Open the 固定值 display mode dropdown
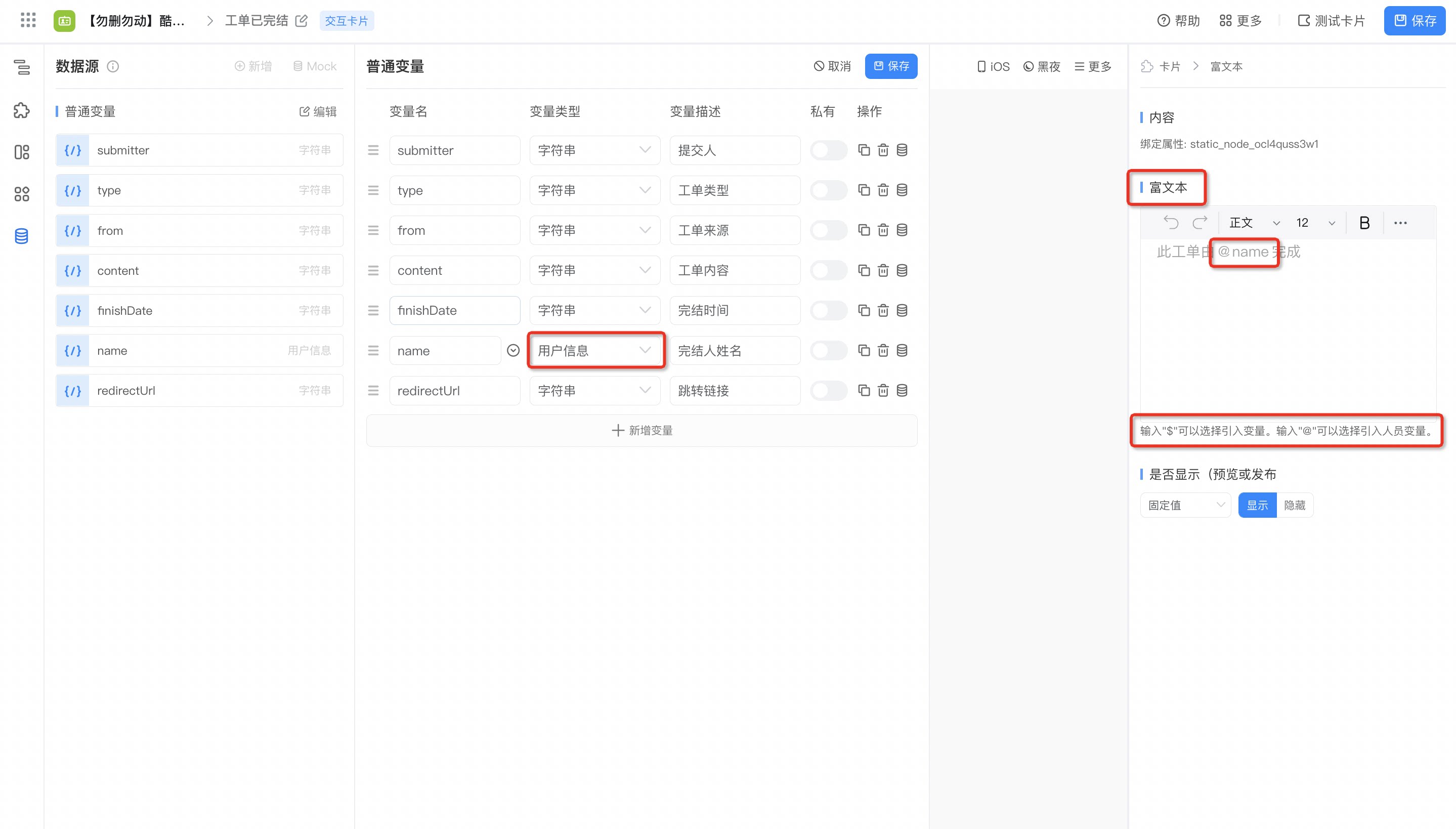This screenshot has width=1456, height=829. point(1185,505)
